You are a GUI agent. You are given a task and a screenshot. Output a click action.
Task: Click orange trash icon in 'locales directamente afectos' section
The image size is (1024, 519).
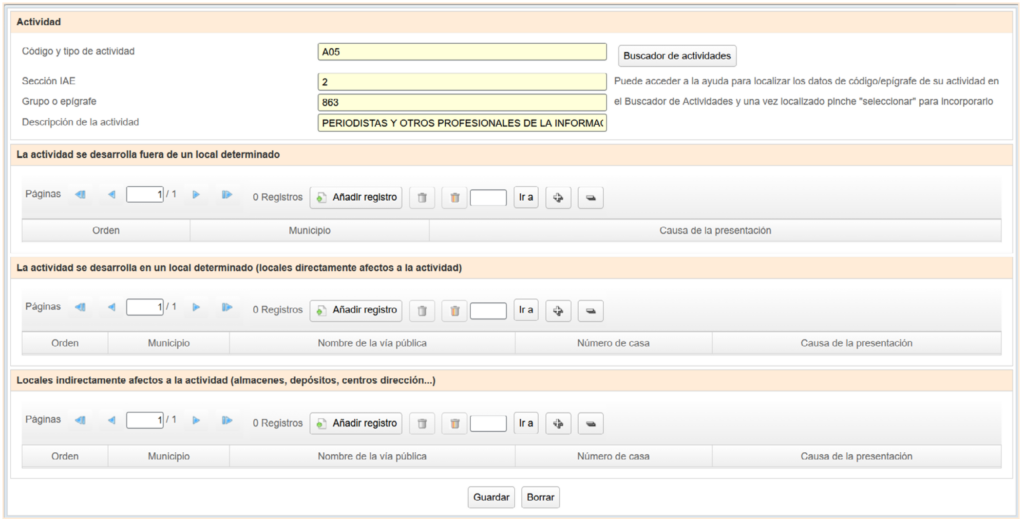coord(455,311)
